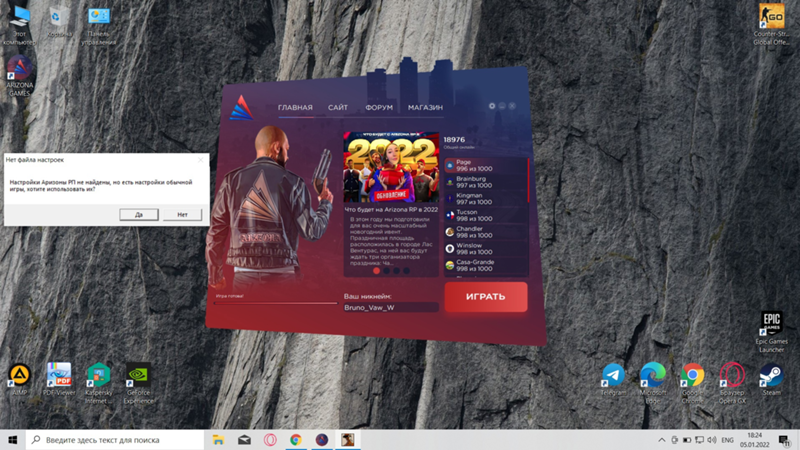Click Chandler server emblem icon
The height and width of the screenshot is (450, 800).
click(x=449, y=232)
